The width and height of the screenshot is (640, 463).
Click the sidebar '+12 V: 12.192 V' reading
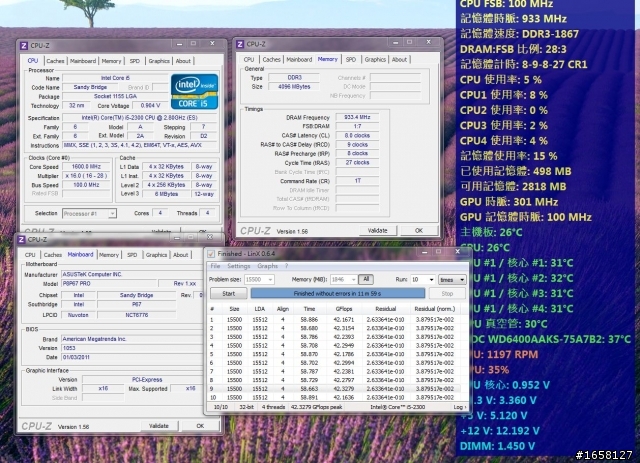coord(500,431)
